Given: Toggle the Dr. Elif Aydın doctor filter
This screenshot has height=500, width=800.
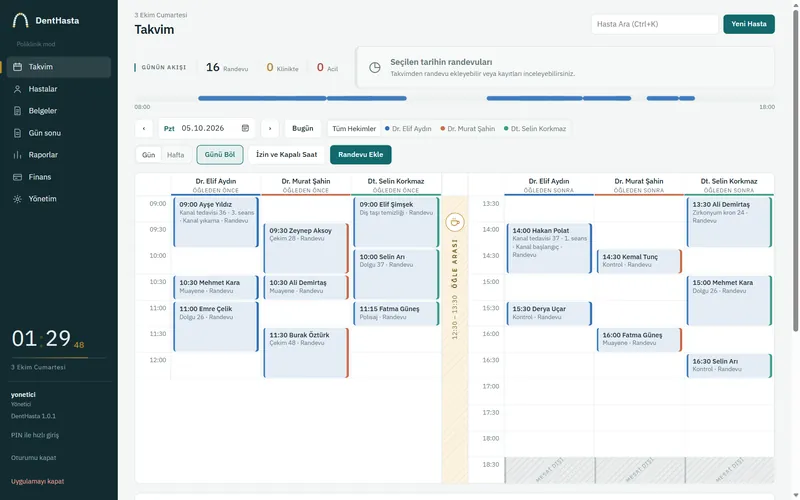Looking at the screenshot, I should tap(408, 129).
